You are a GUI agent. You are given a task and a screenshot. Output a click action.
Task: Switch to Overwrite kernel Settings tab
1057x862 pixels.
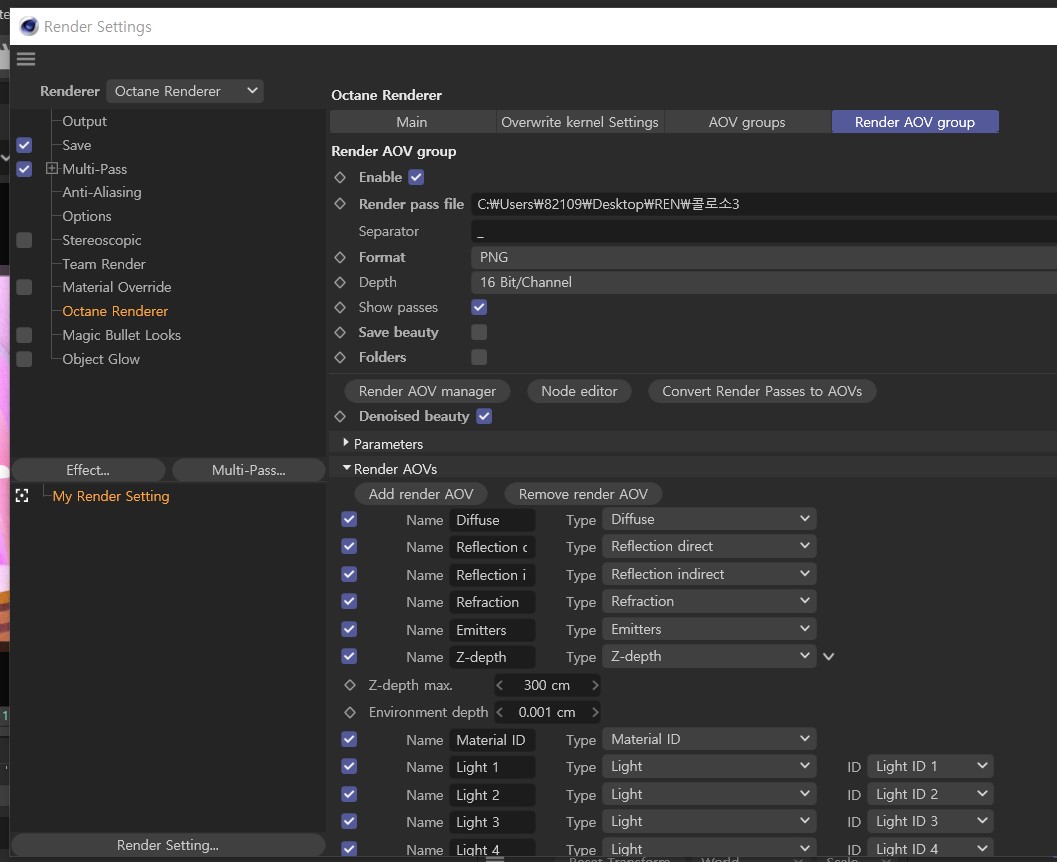(580, 122)
